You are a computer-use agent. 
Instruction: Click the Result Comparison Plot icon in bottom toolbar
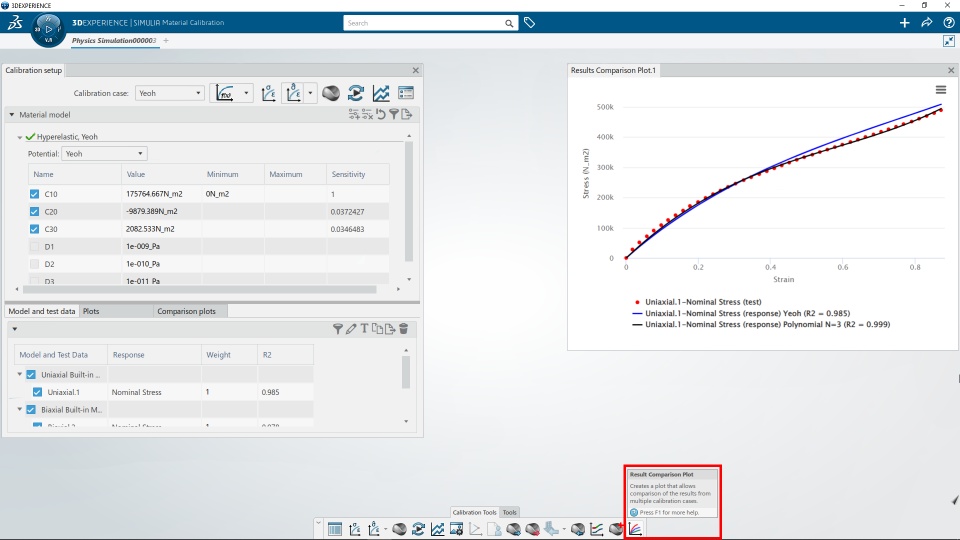(635, 529)
